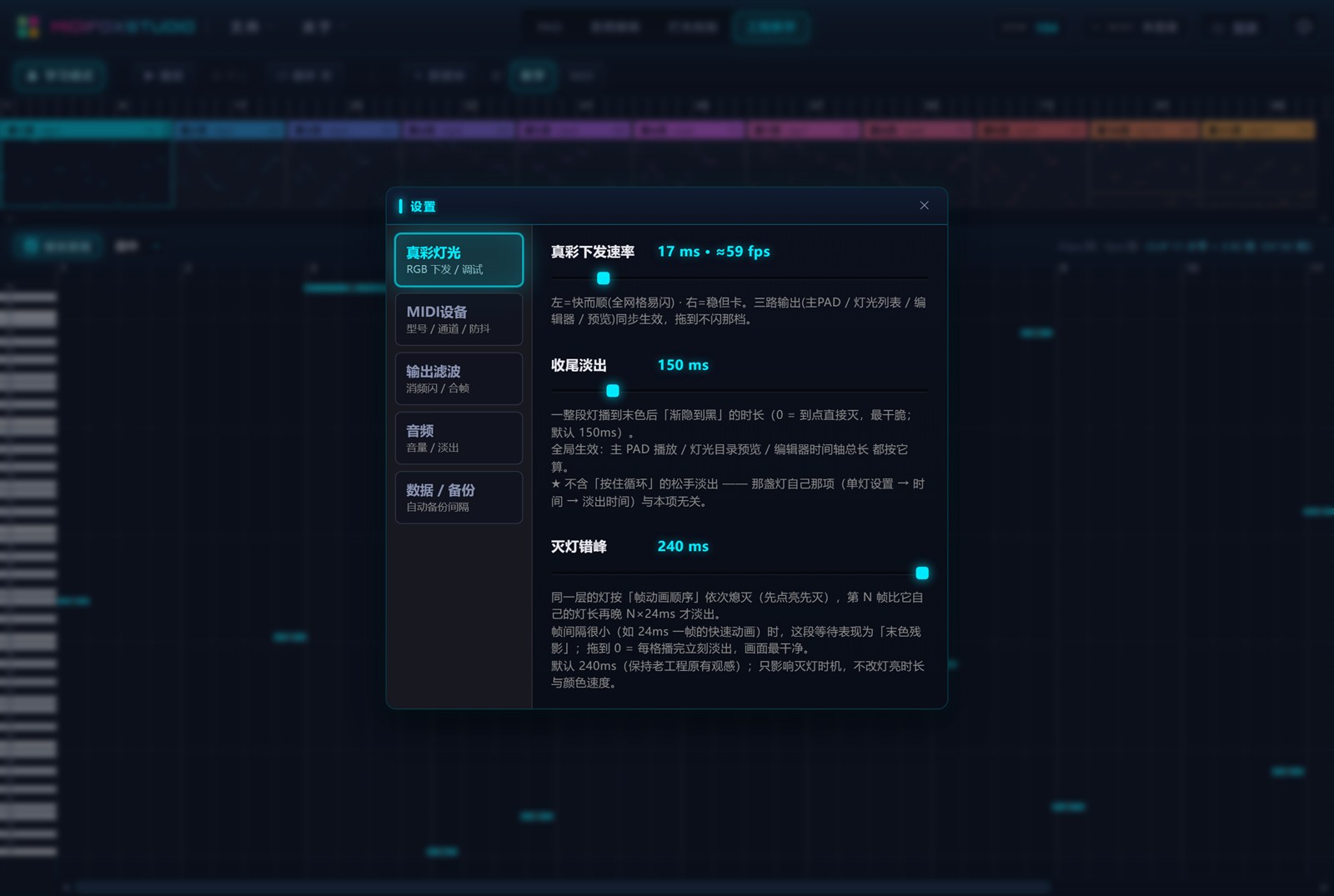The width and height of the screenshot is (1334, 896).
Task: Click the paragraph starting with 同一层的灯按
Action: (x=739, y=606)
